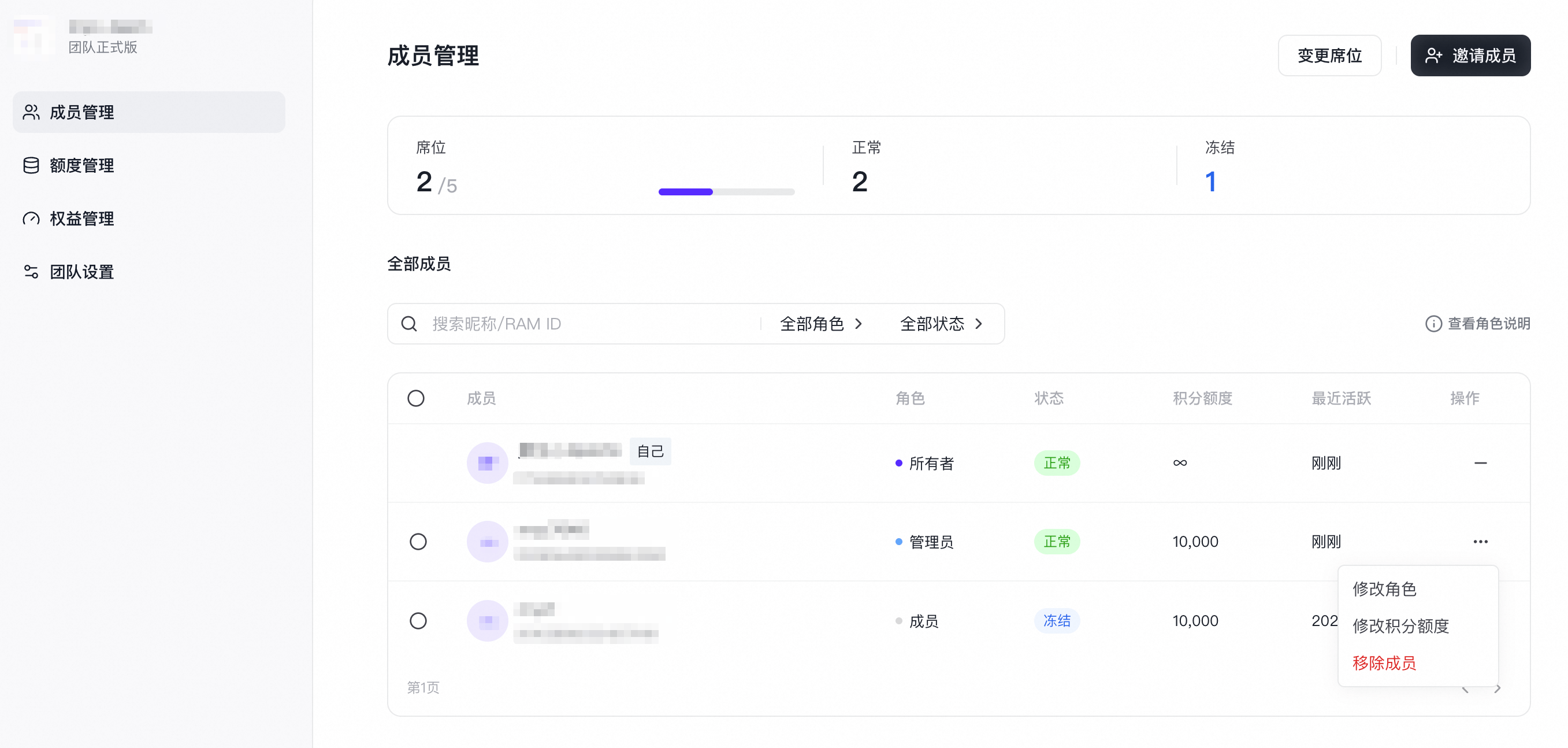Expand the 全部角色 filter dropdown
Viewport: 1568px width, 748px height.
coord(820,324)
